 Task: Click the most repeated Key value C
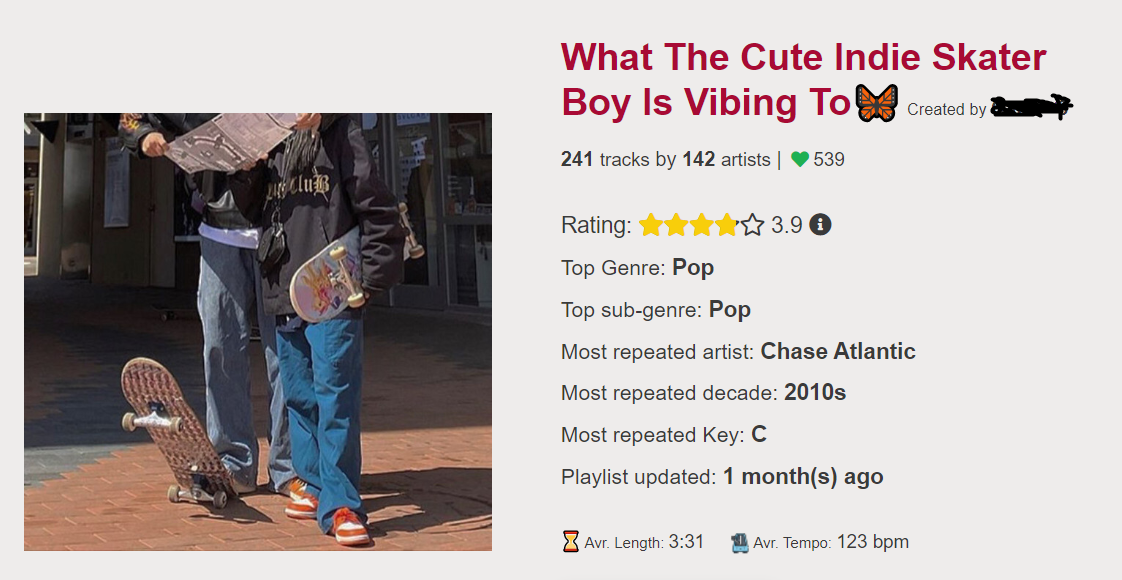coord(759,434)
